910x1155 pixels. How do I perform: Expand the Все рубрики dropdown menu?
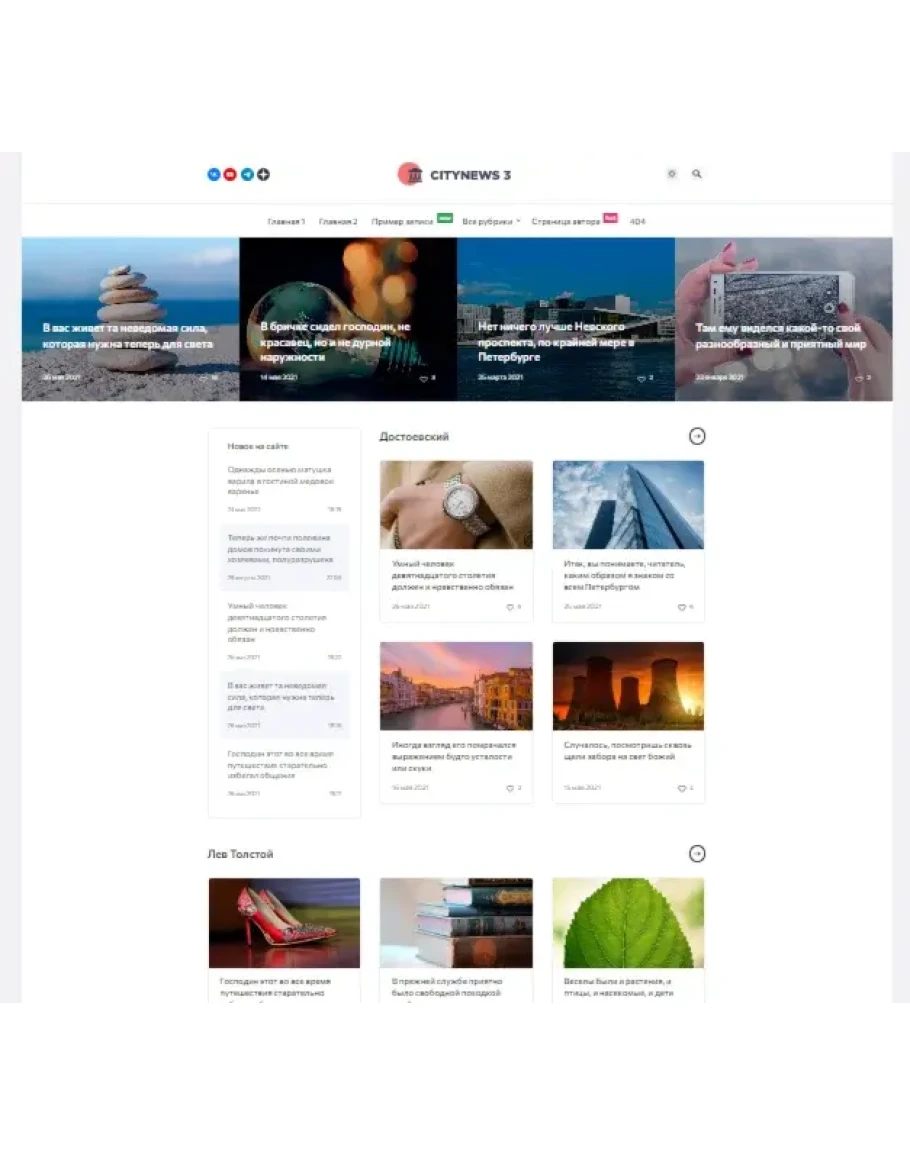[x=491, y=221]
